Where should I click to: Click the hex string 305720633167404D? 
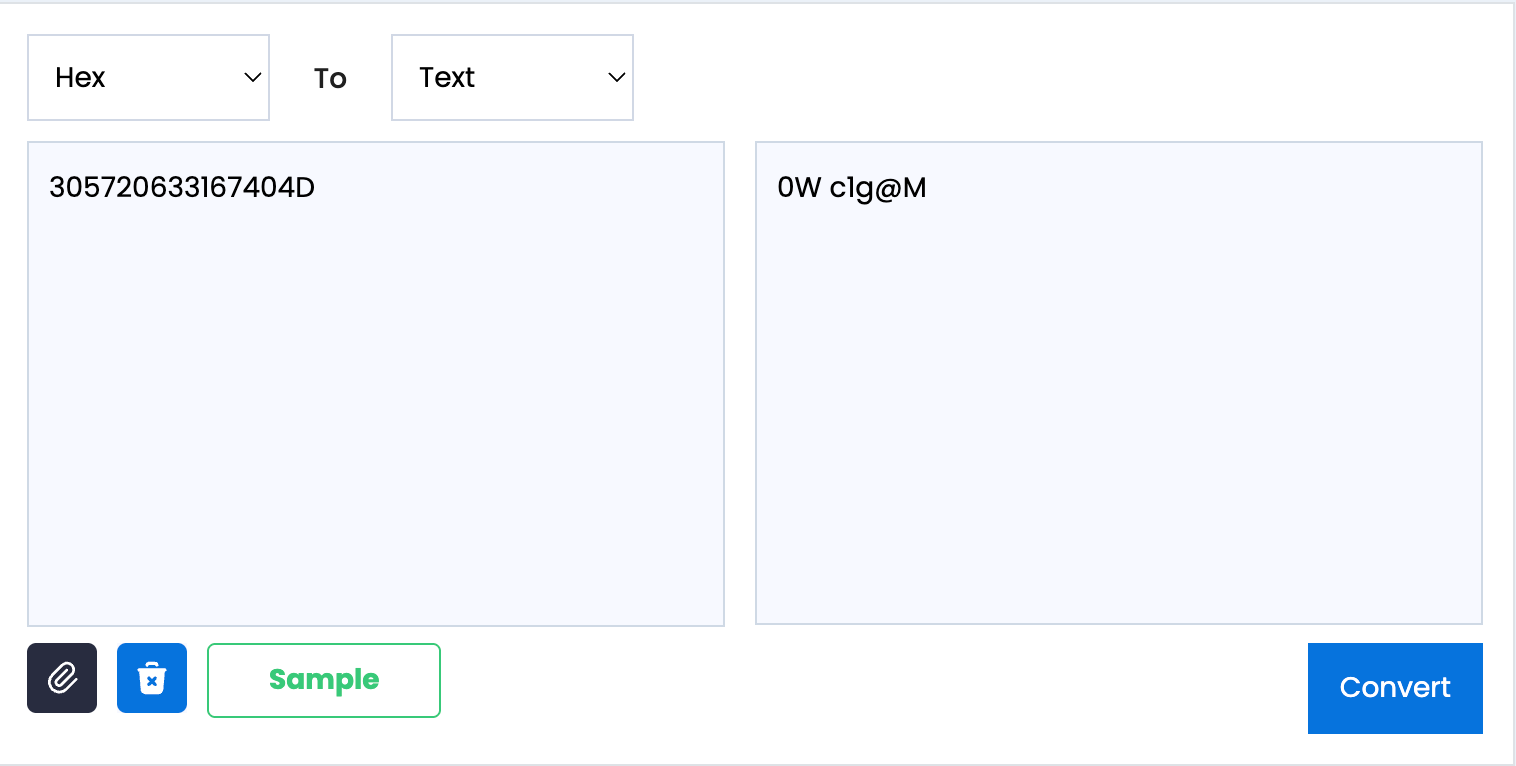coord(182,188)
